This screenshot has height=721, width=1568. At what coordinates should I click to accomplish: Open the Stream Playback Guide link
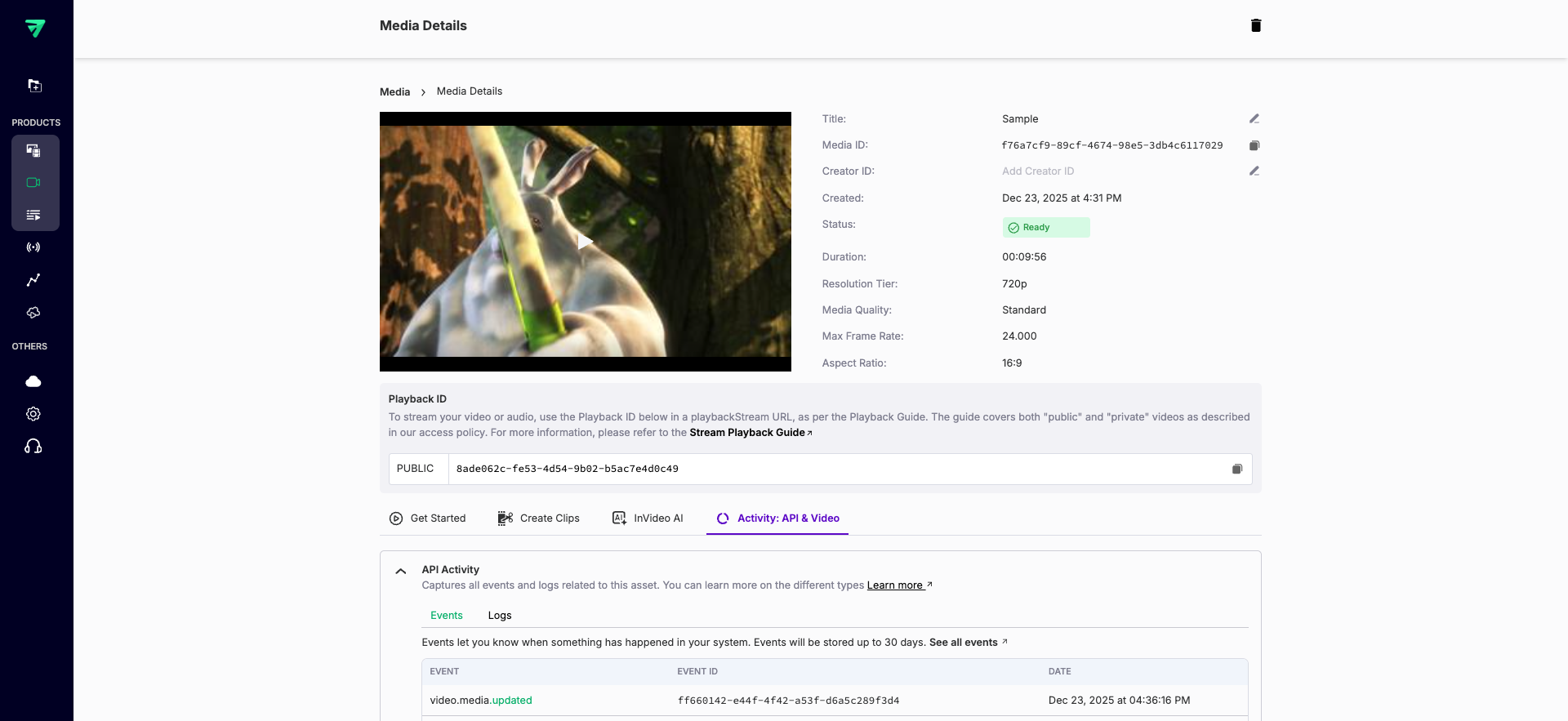(x=751, y=433)
